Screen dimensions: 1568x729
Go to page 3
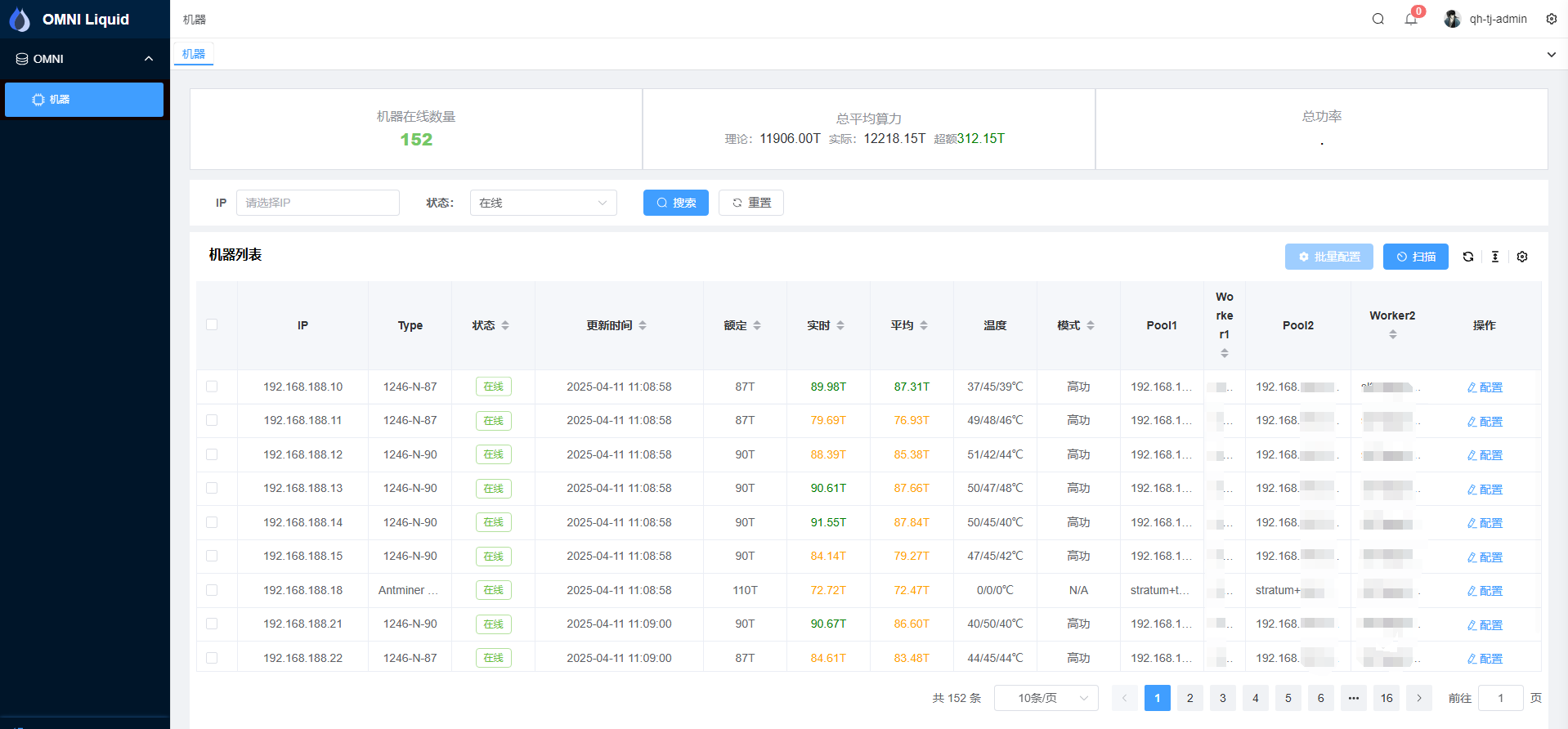(1223, 698)
